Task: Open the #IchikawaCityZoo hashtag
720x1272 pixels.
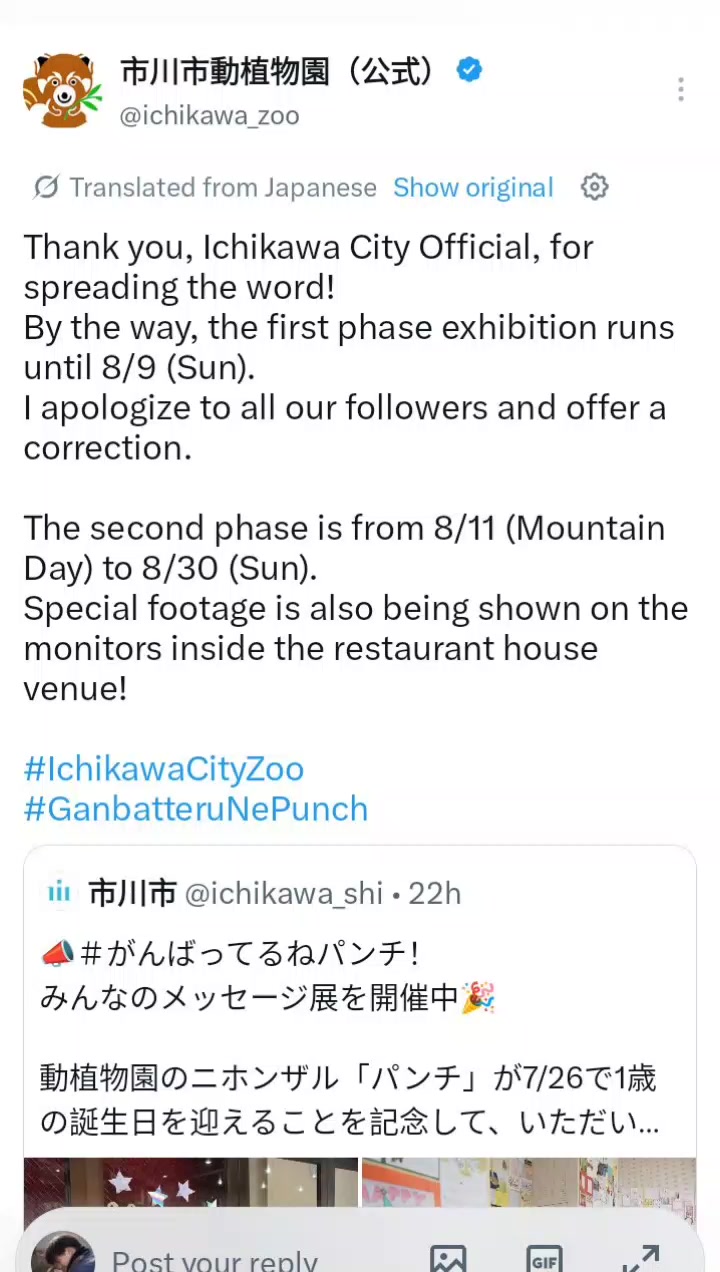Action: tap(163, 769)
